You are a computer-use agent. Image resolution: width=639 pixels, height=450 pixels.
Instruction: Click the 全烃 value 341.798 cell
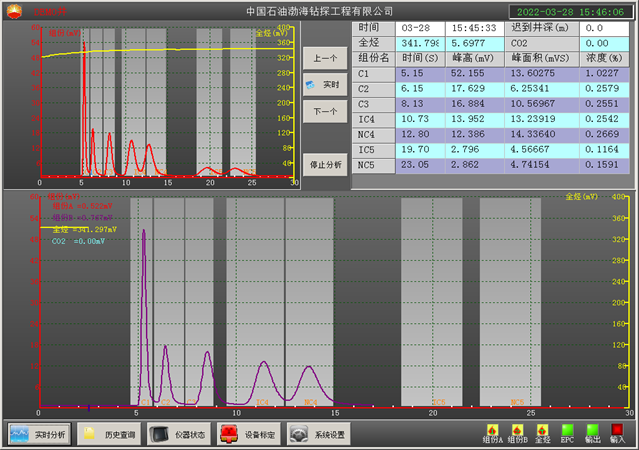click(x=420, y=43)
